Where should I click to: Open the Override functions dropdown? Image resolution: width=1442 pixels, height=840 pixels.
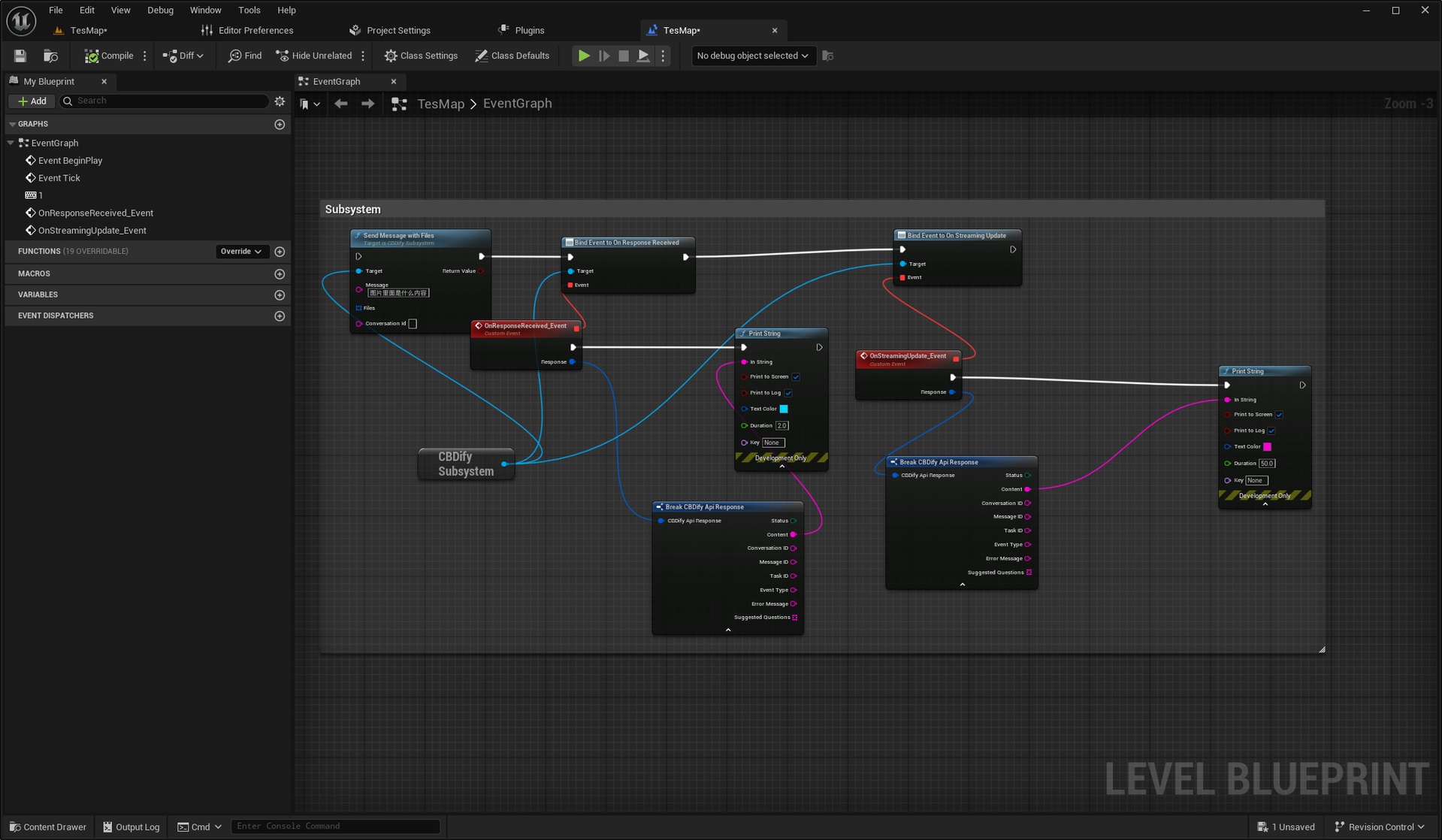tap(240, 251)
